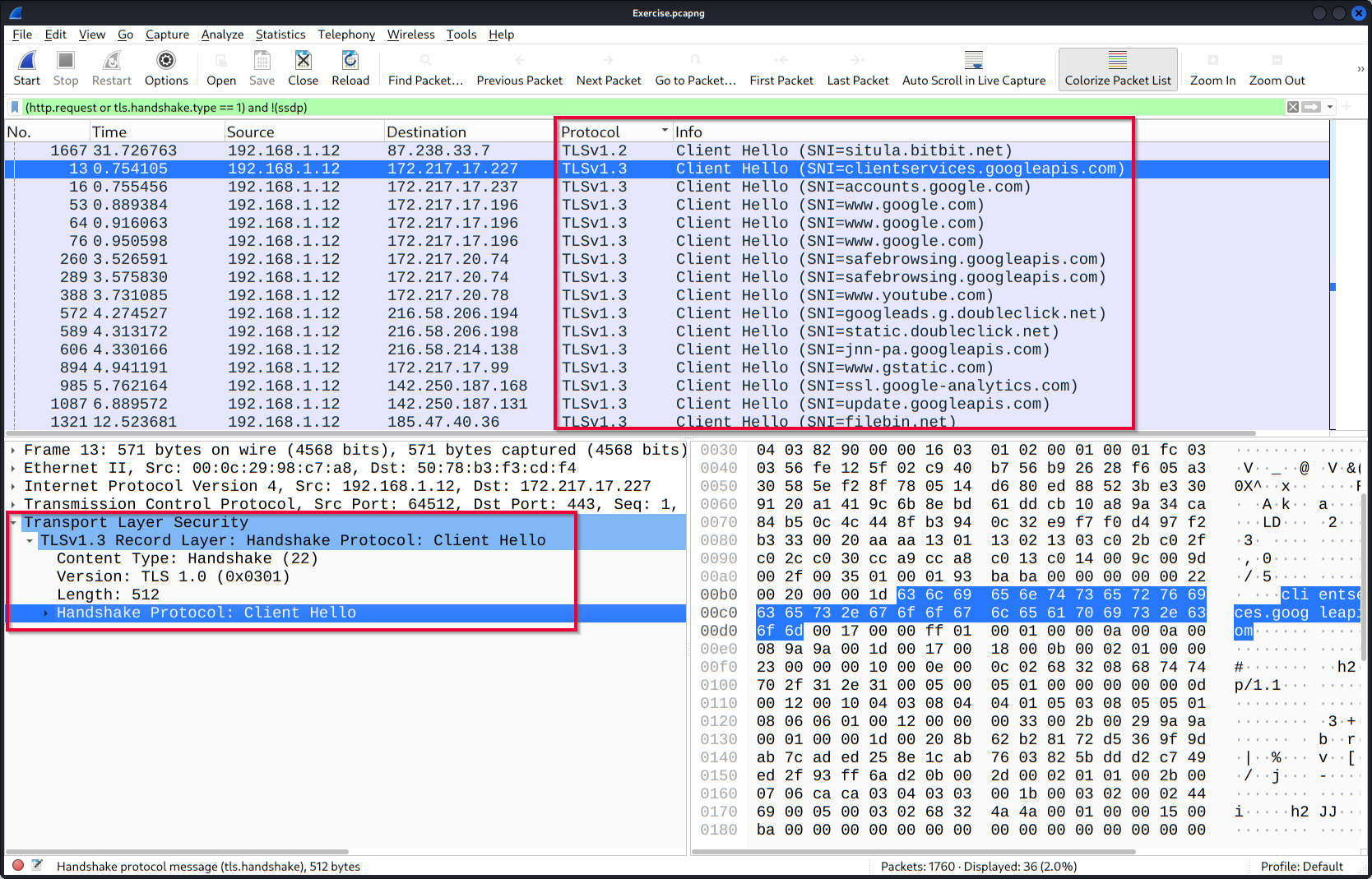1372x879 pixels.
Task: Apply the display filter arrow
Action: pyautogui.click(x=1311, y=107)
